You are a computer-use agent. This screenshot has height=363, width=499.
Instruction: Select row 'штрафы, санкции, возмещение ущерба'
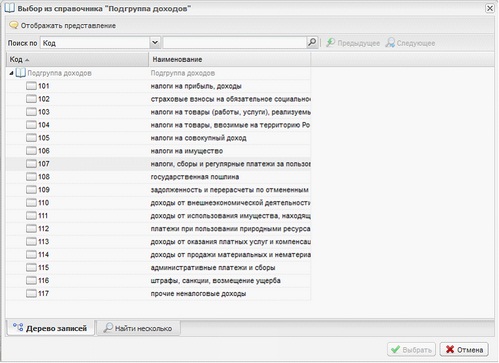click(x=158, y=280)
